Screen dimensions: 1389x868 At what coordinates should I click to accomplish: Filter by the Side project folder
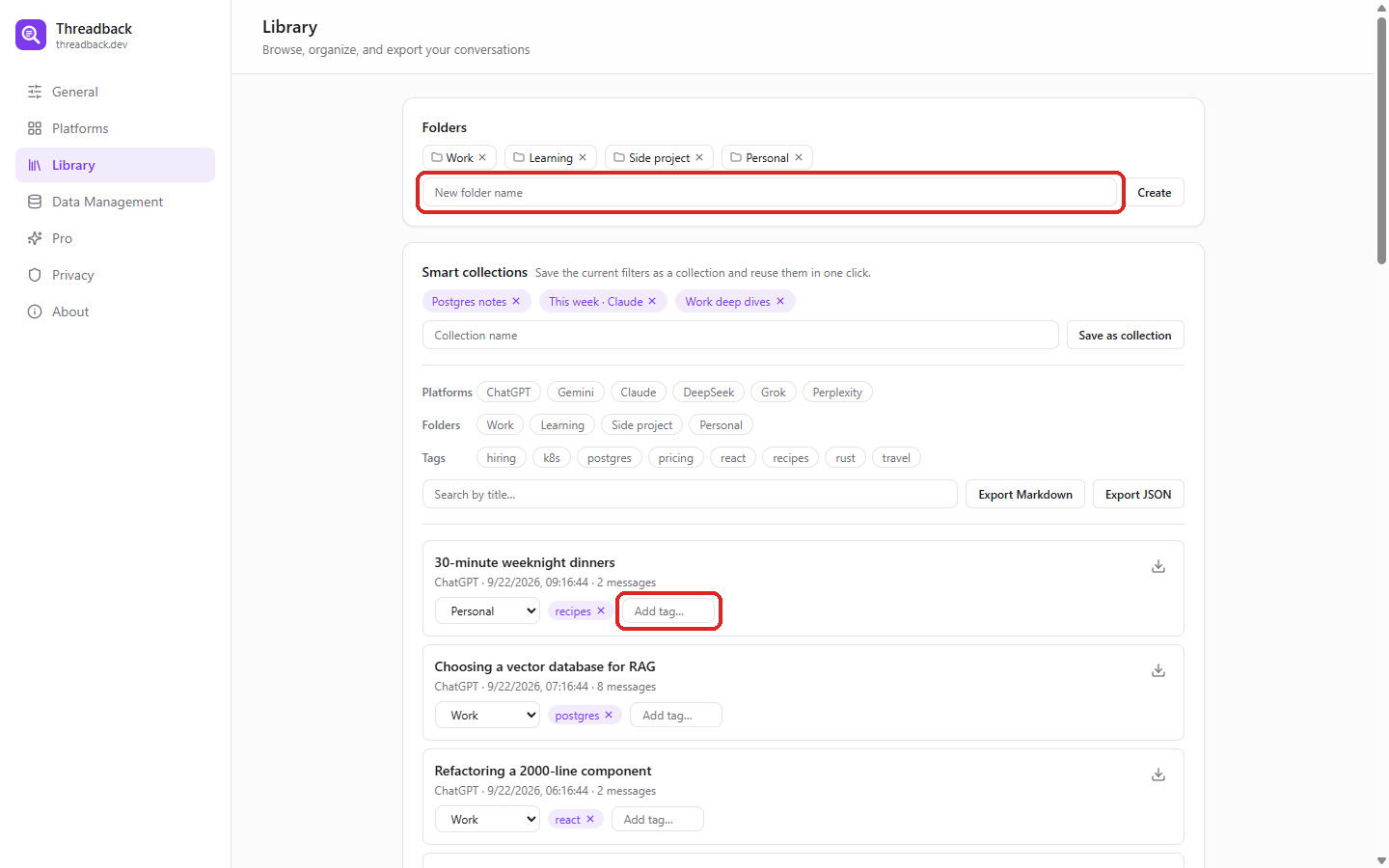click(x=642, y=424)
